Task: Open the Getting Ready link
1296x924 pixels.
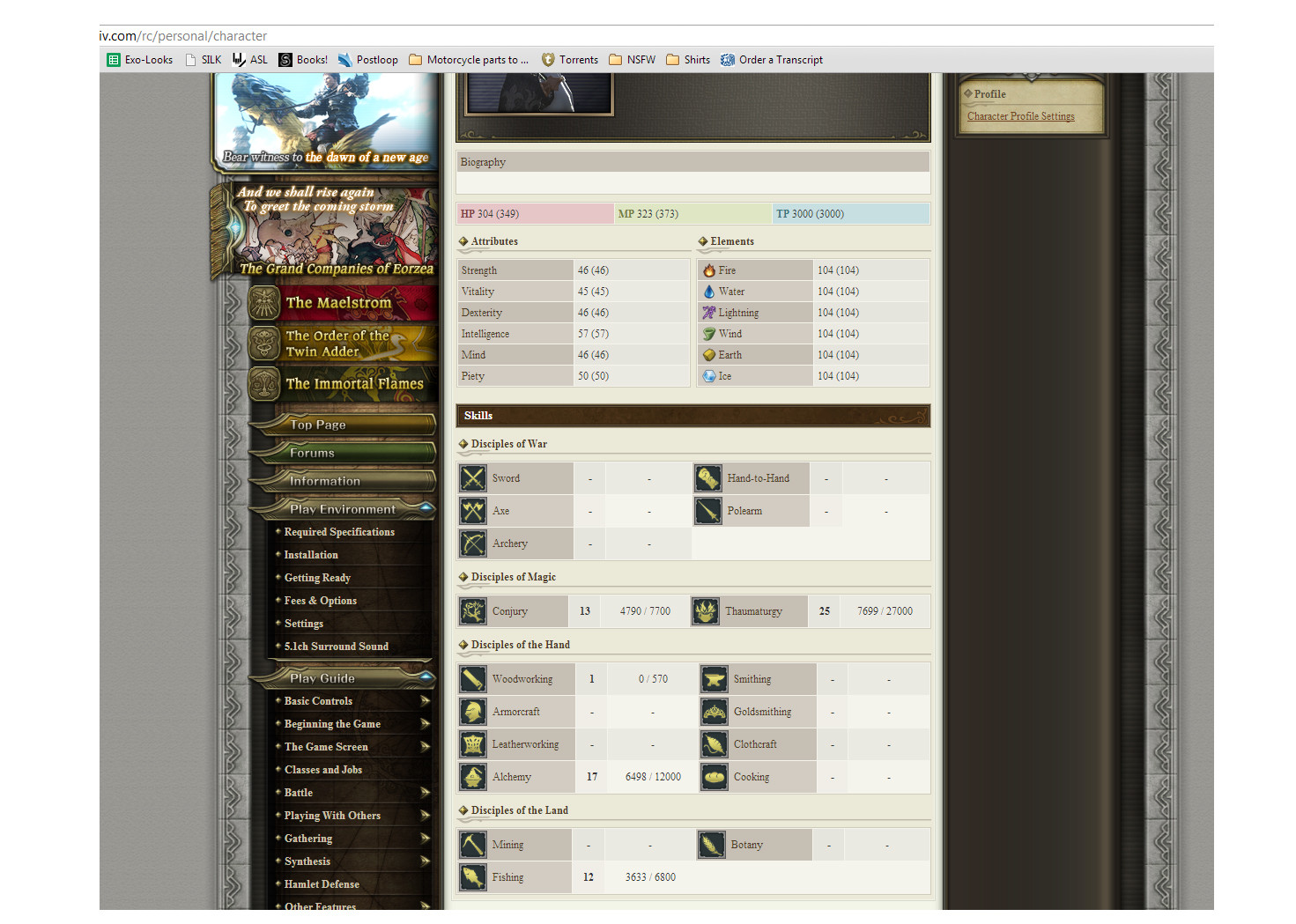Action: click(x=317, y=578)
